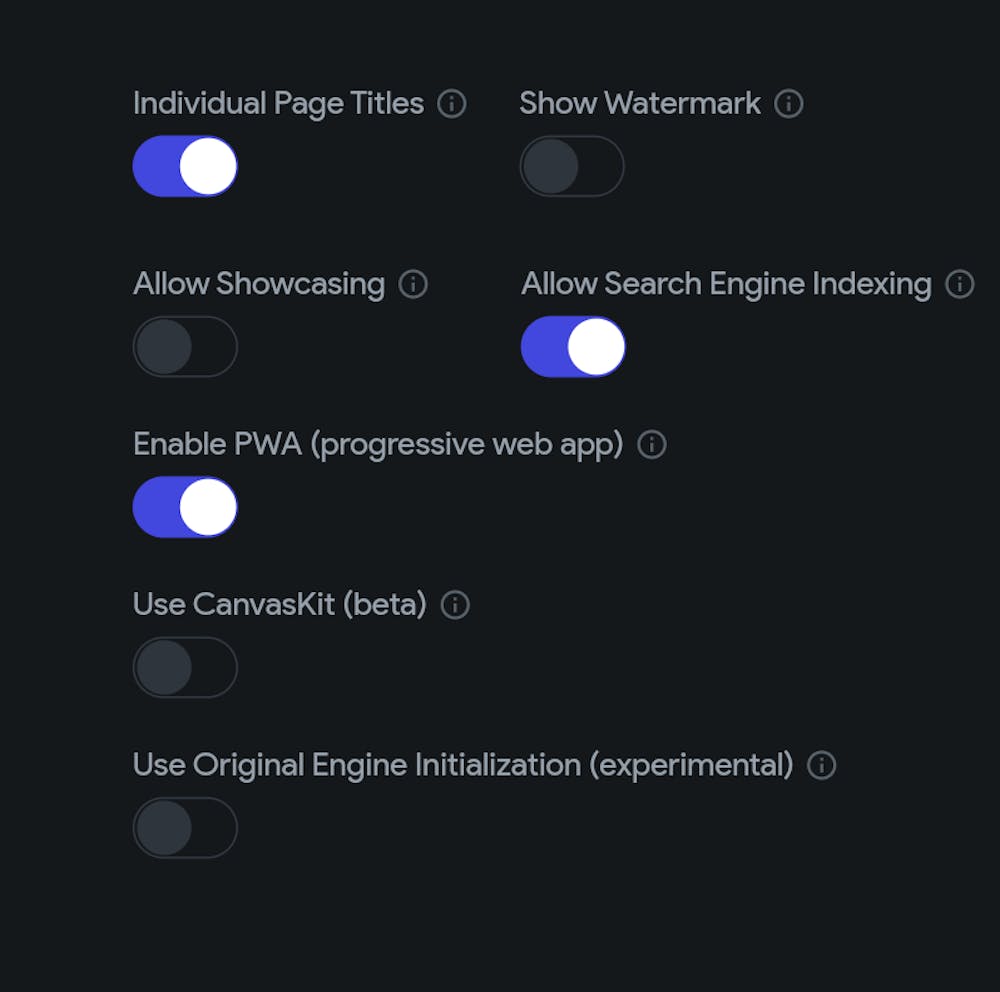This screenshot has height=992, width=1000.
Task: Click the "Allow Search Engine Indexing" label
Action: [726, 285]
